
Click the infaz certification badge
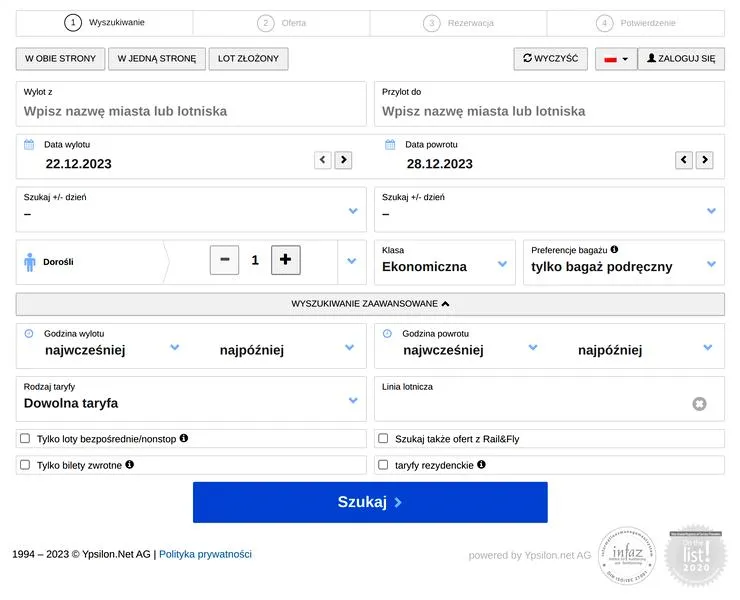point(627,556)
